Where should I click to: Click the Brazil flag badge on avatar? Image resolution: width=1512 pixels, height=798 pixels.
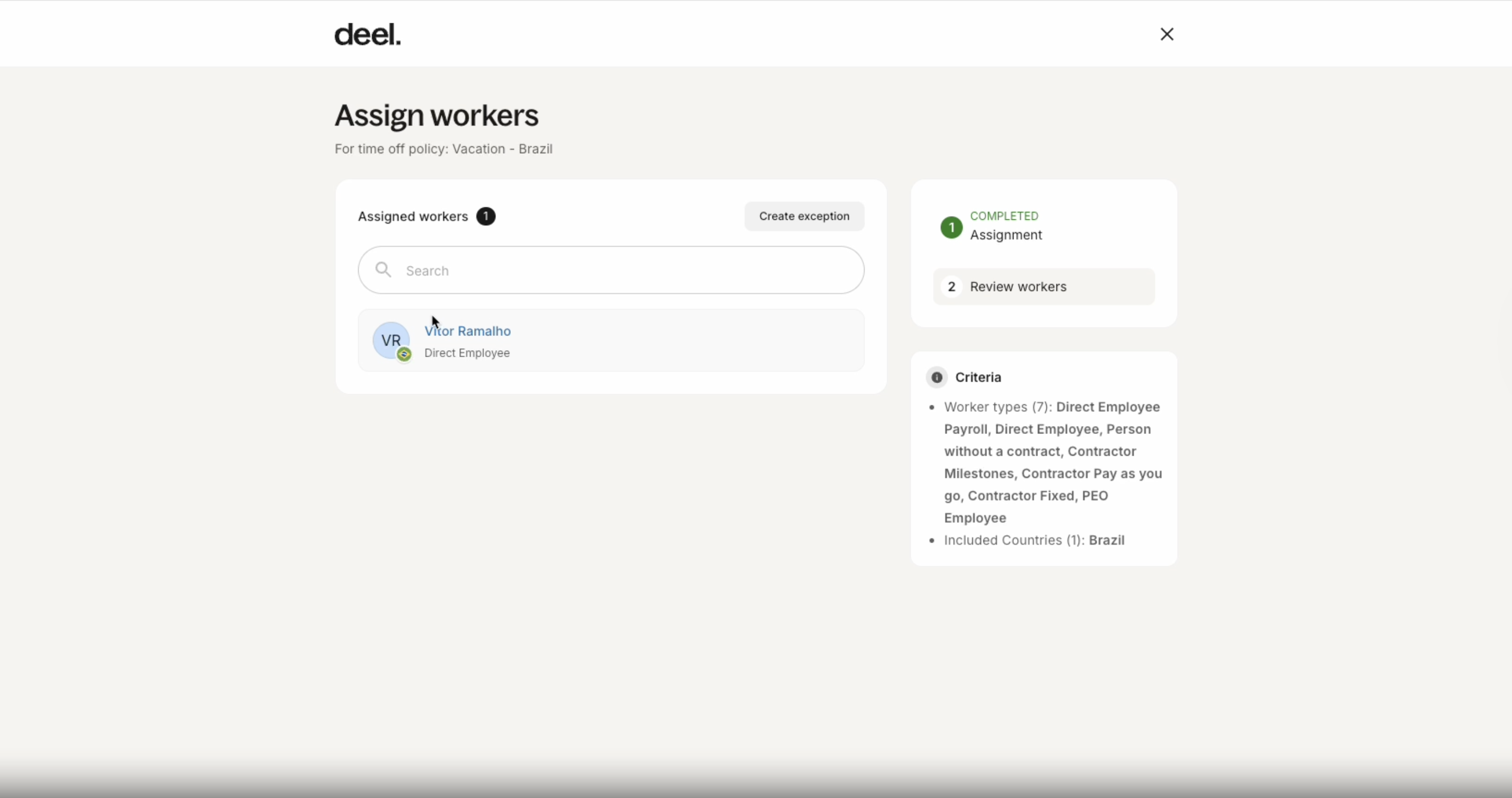(404, 354)
